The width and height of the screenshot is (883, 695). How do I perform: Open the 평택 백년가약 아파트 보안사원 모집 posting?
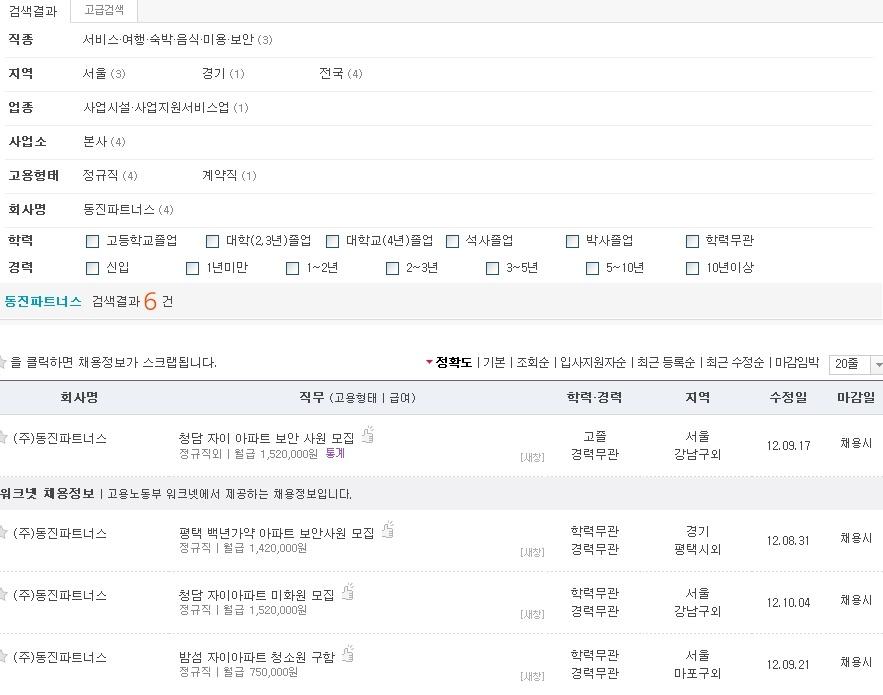pyautogui.click(x=277, y=533)
